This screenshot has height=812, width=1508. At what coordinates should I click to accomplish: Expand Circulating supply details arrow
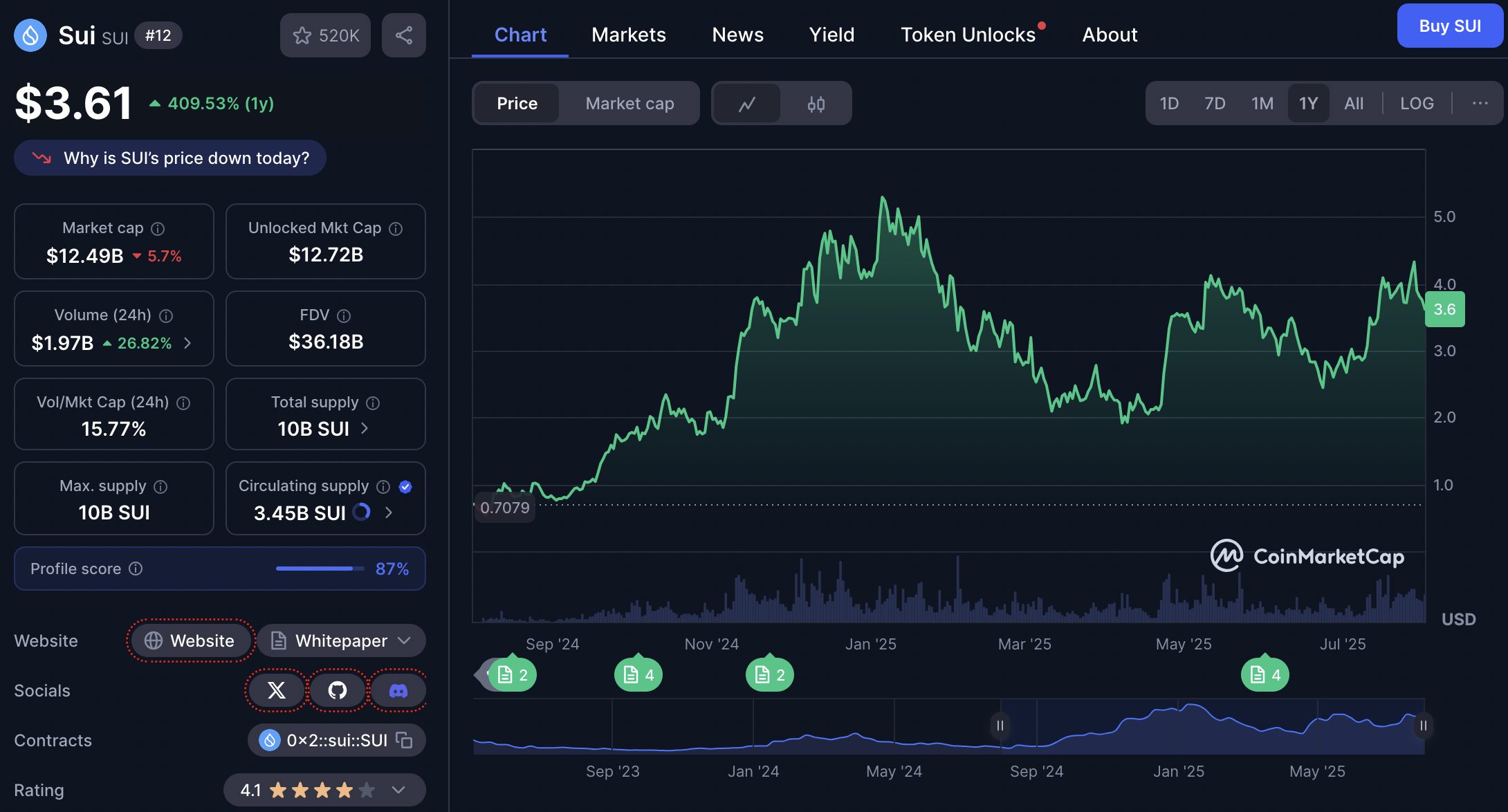[x=388, y=513]
